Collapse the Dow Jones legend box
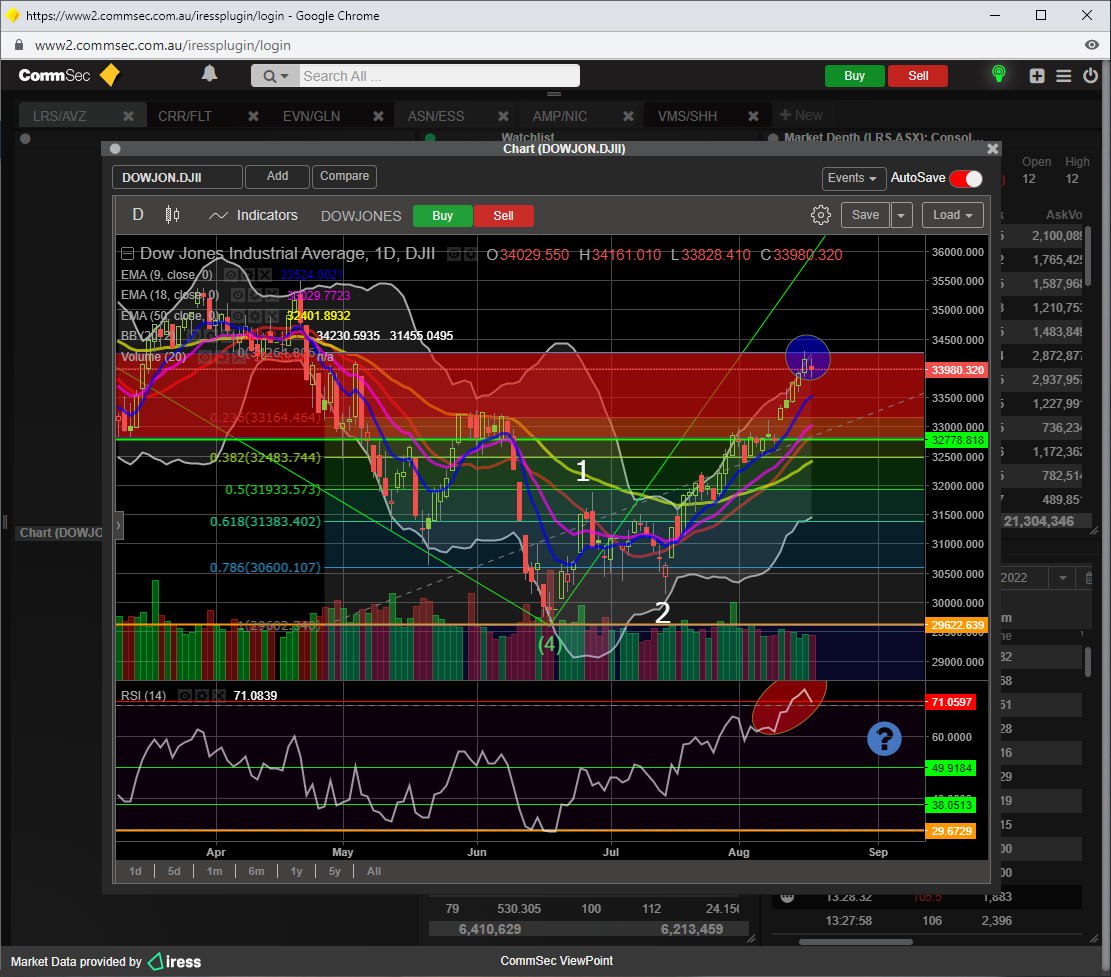Viewport: 1111px width, 977px height. click(x=127, y=254)
